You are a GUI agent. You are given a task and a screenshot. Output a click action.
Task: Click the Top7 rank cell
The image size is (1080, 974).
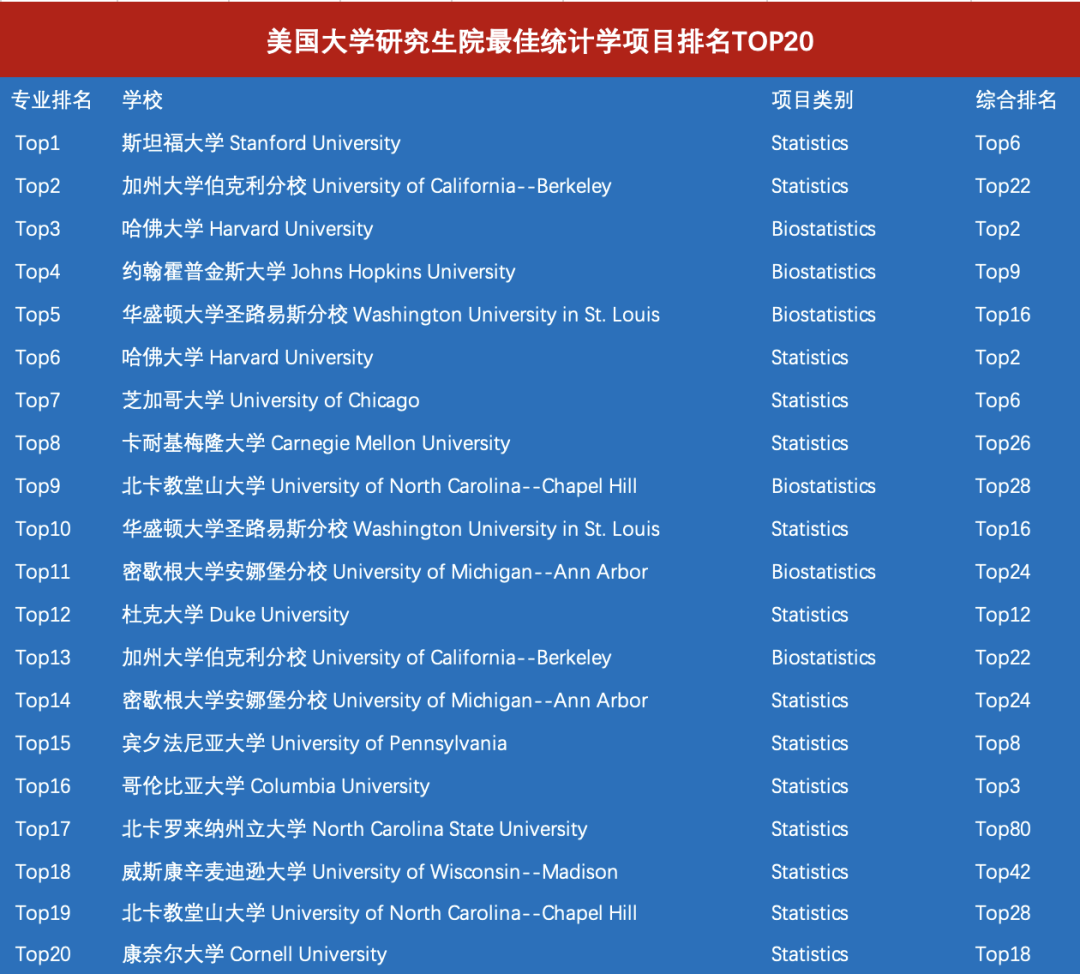point(38,400)
